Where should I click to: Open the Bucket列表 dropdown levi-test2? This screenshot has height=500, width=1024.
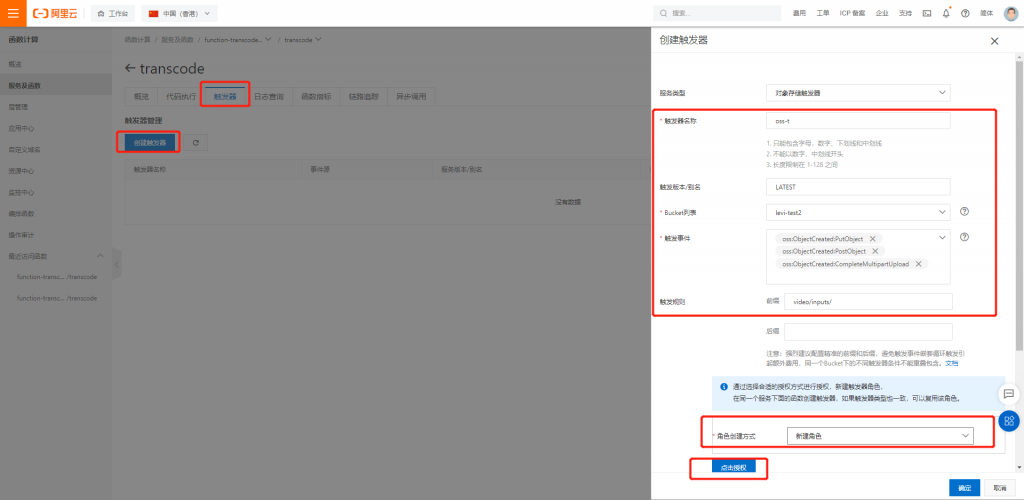858,212
